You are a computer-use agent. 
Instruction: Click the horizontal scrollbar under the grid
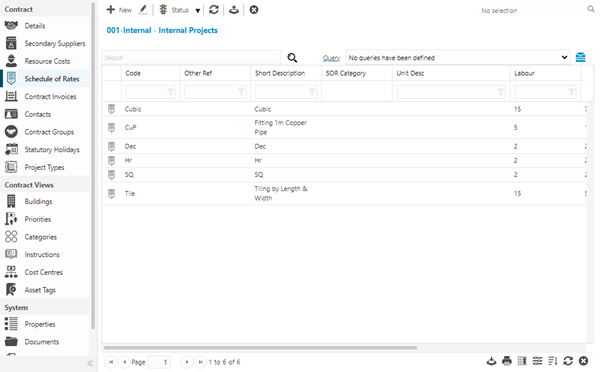coord(260,348)
